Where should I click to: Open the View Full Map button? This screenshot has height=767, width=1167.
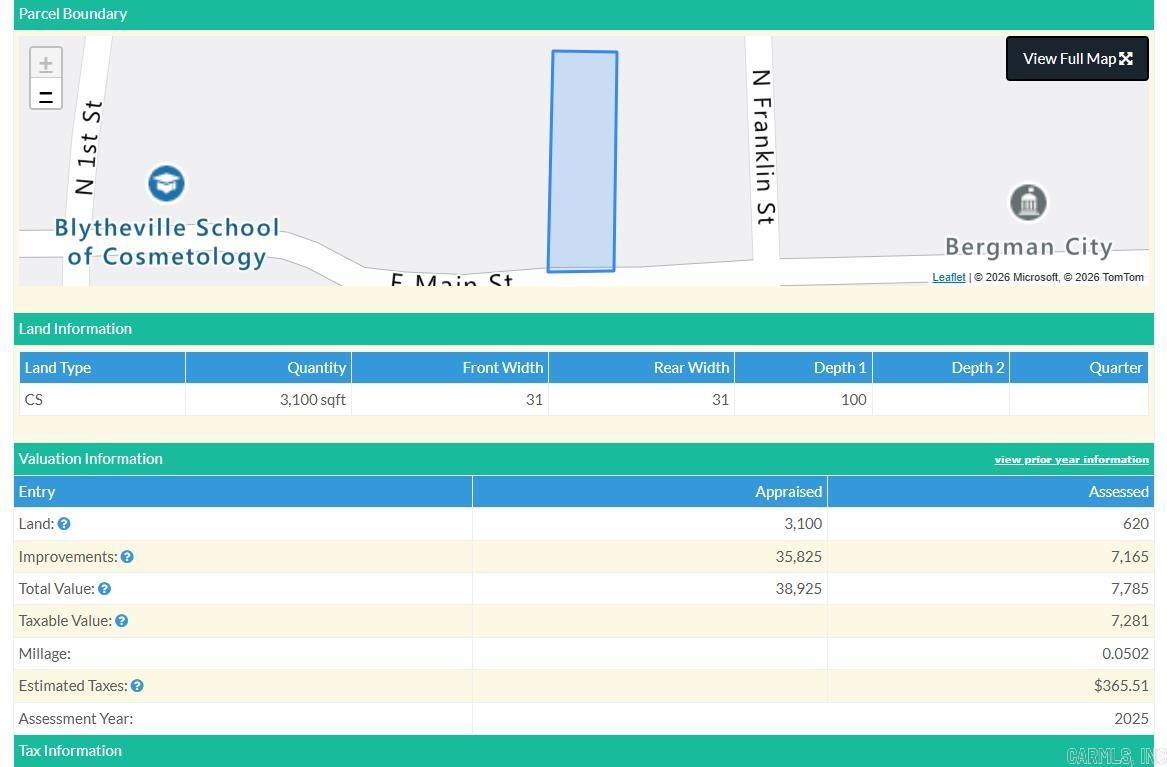[x=1077, y=59]
